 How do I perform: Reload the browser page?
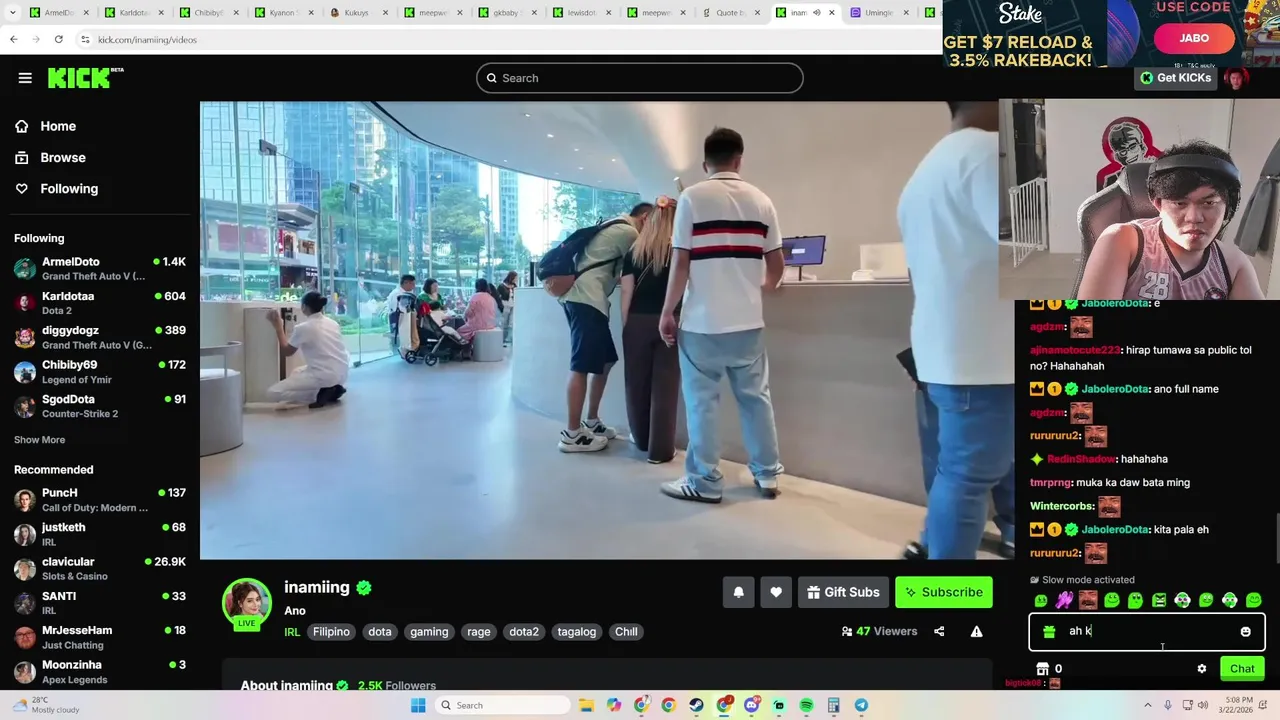pos(58,39)
